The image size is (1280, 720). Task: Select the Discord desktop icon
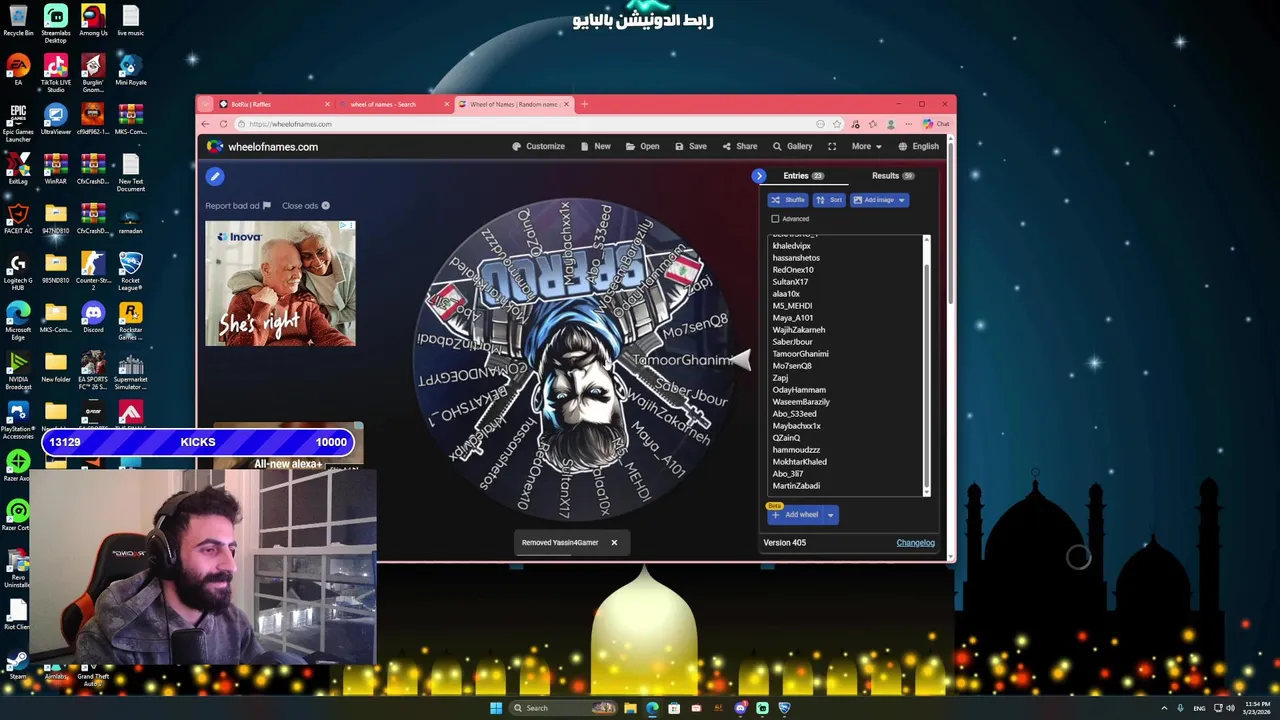[x=93, y=319]
